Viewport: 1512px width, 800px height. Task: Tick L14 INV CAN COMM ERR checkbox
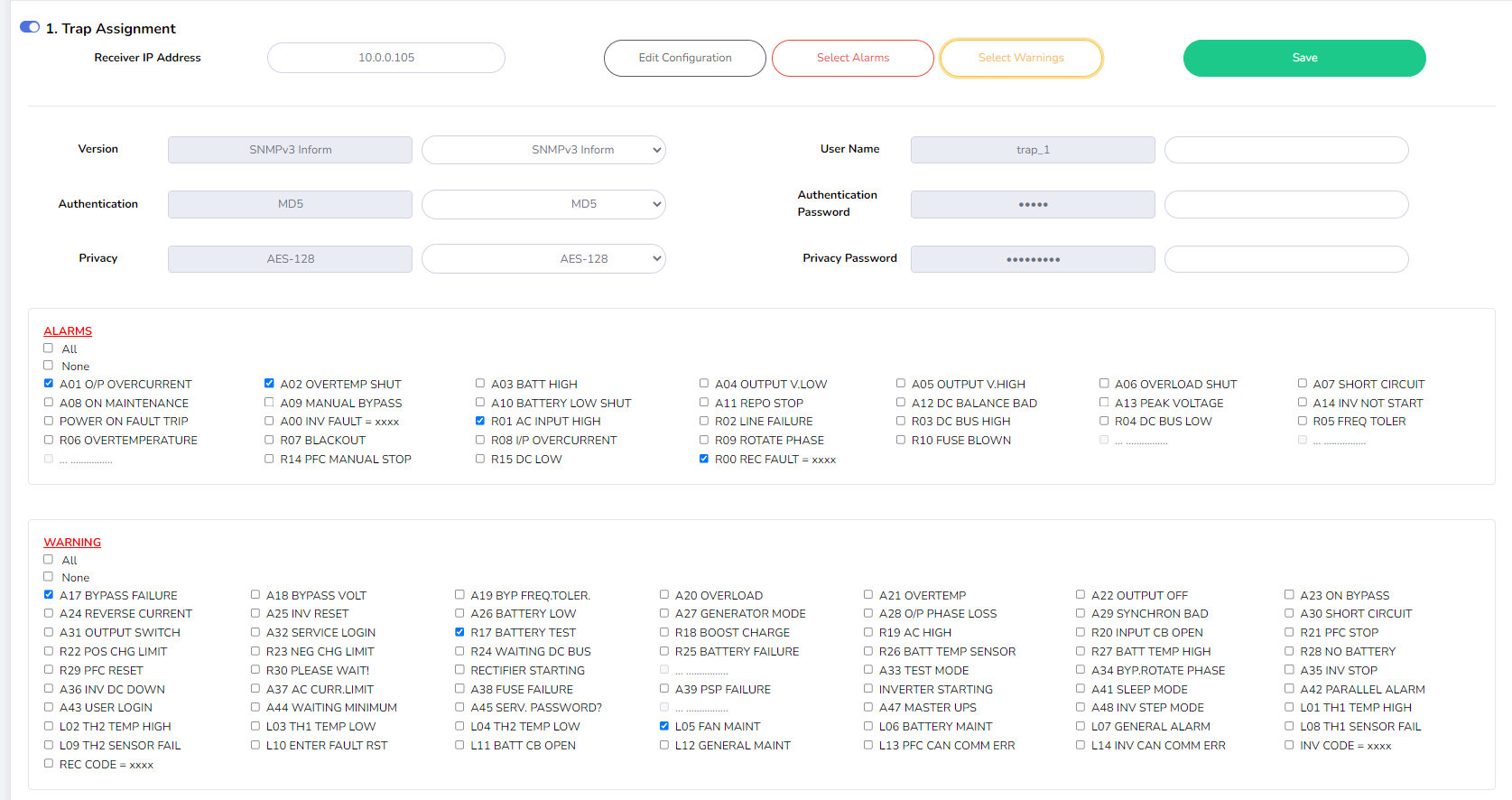point(1081,744)
